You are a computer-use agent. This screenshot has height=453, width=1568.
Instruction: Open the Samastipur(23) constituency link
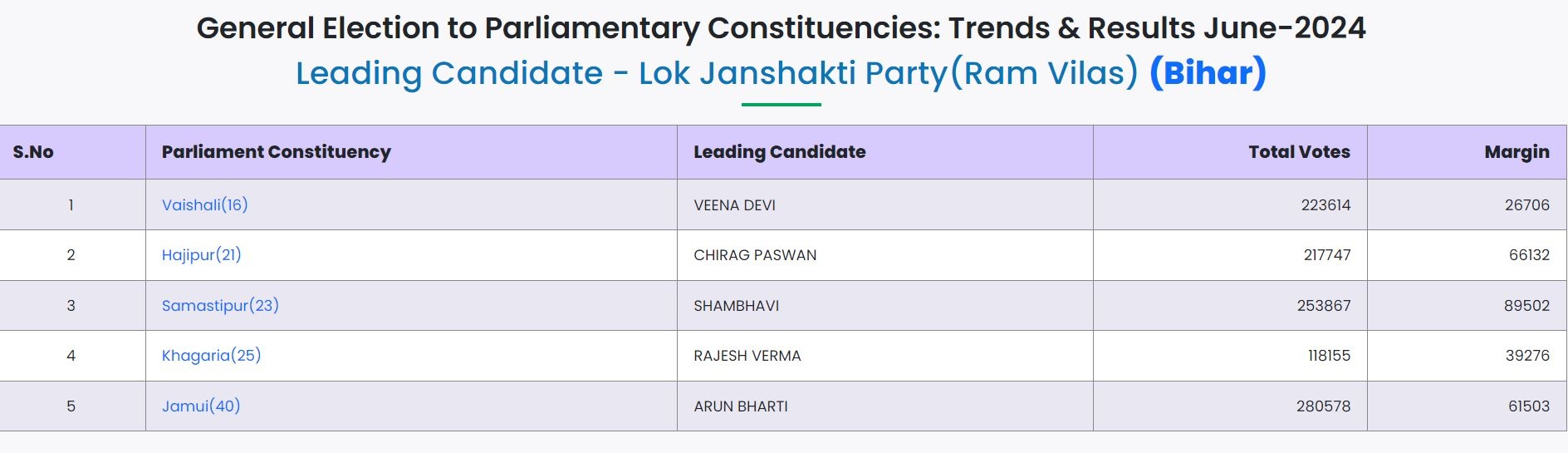point(220,306)
